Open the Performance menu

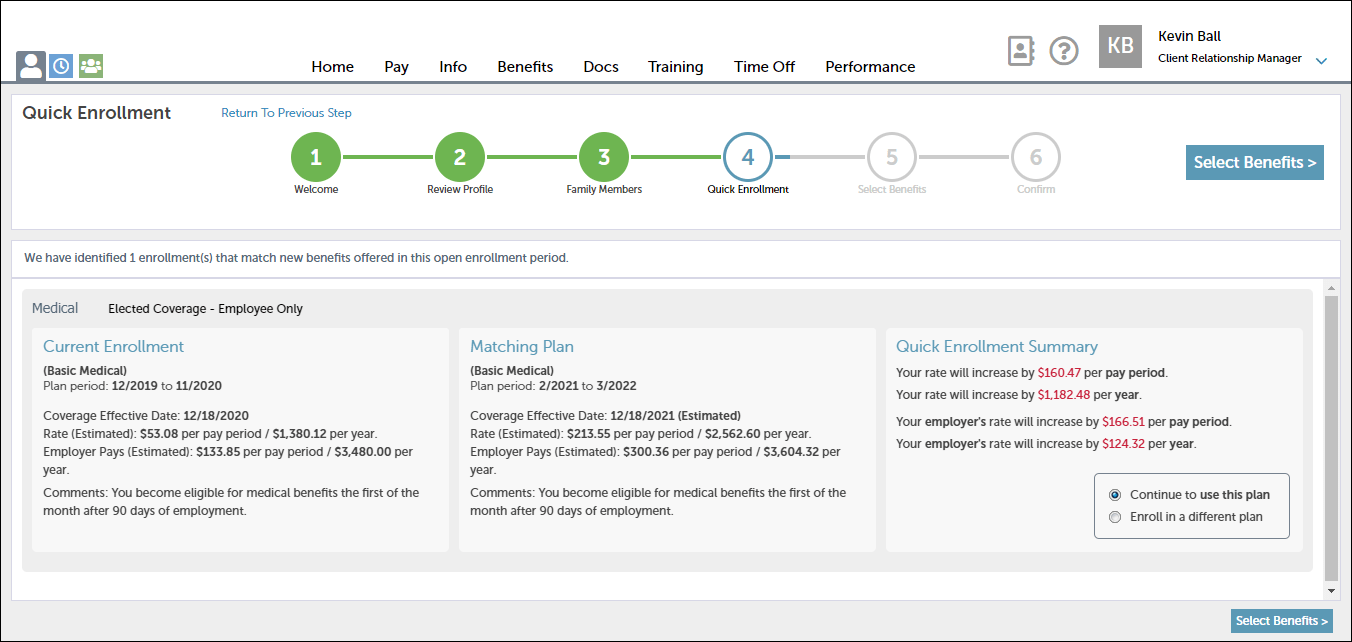870,67
